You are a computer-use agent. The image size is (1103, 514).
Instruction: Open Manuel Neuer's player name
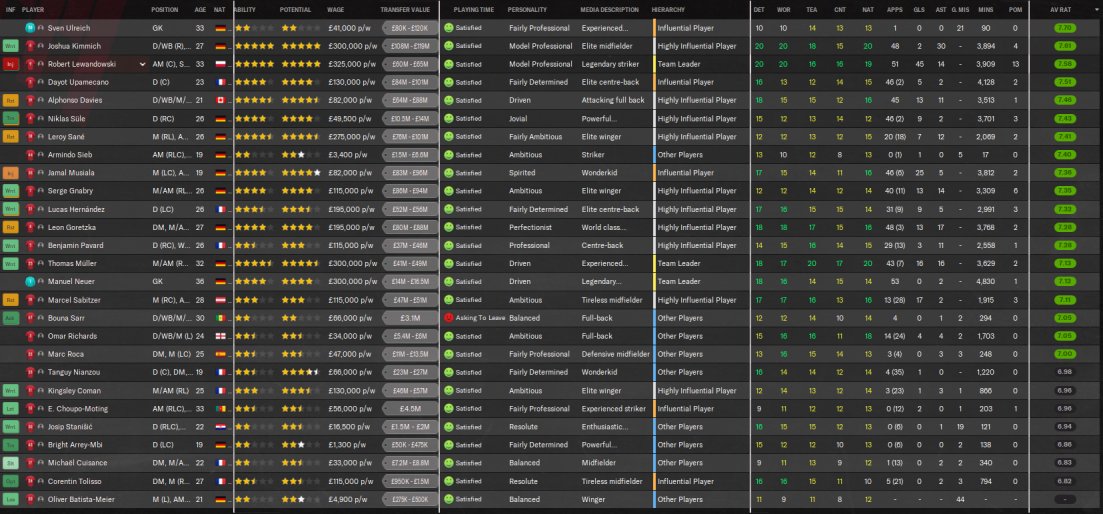tap(70, 281)
